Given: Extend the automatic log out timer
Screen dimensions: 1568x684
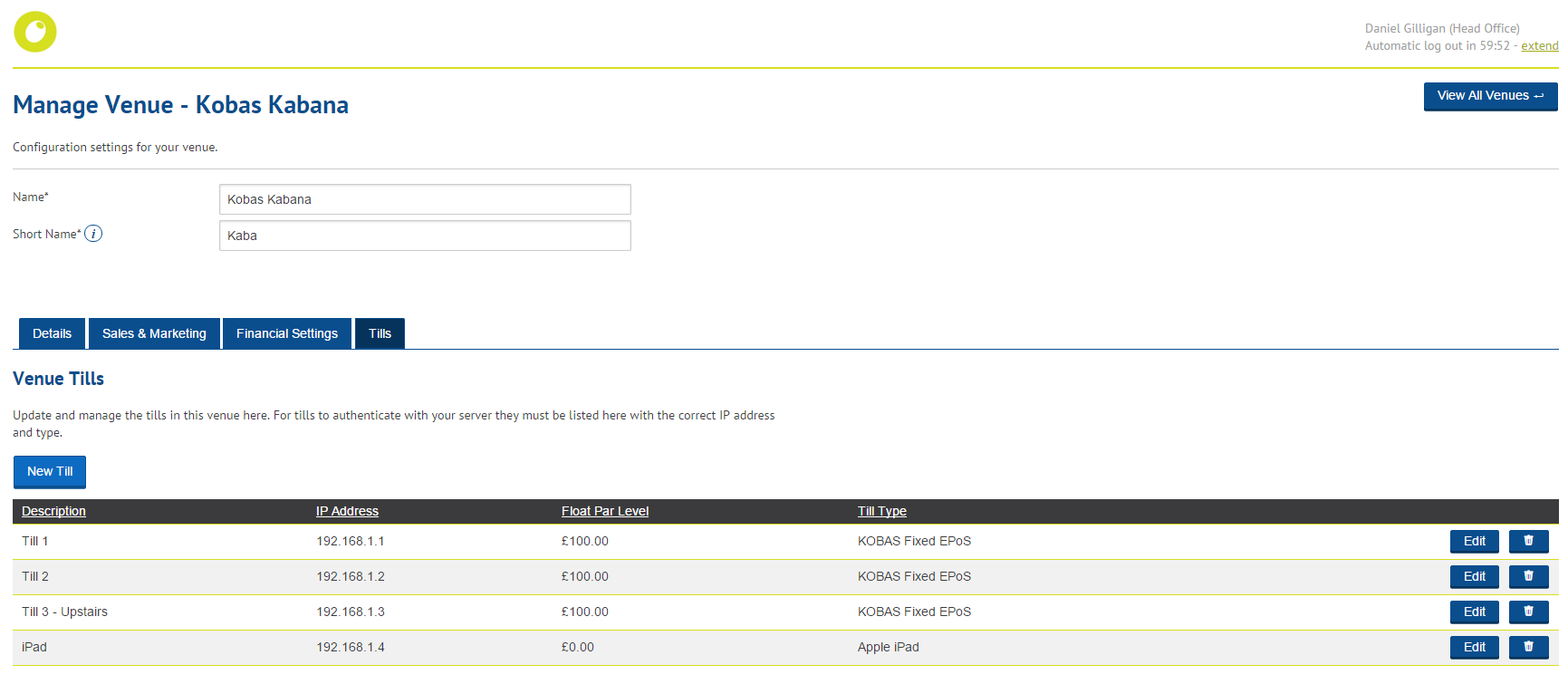Looking at the screenshot, I should (1539, 46).
